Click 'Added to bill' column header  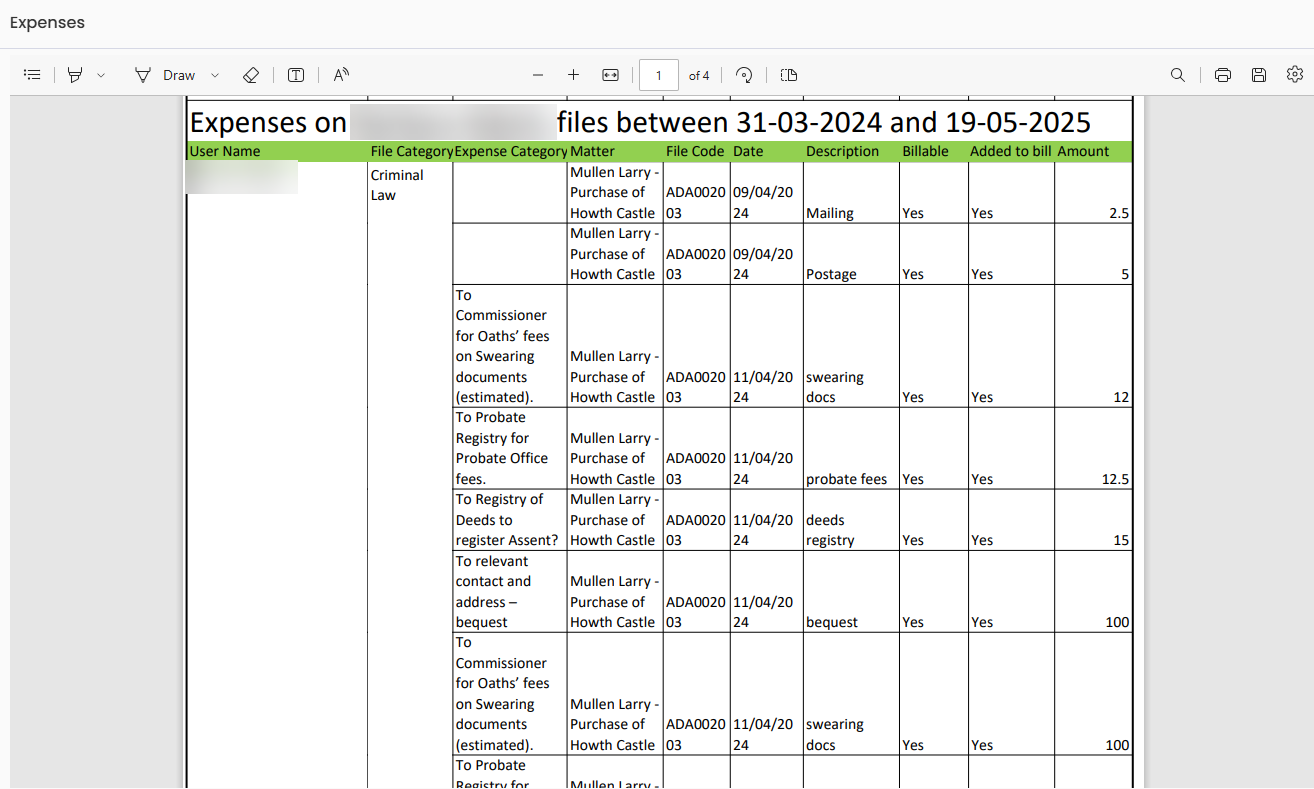[x=1011, y=151]
